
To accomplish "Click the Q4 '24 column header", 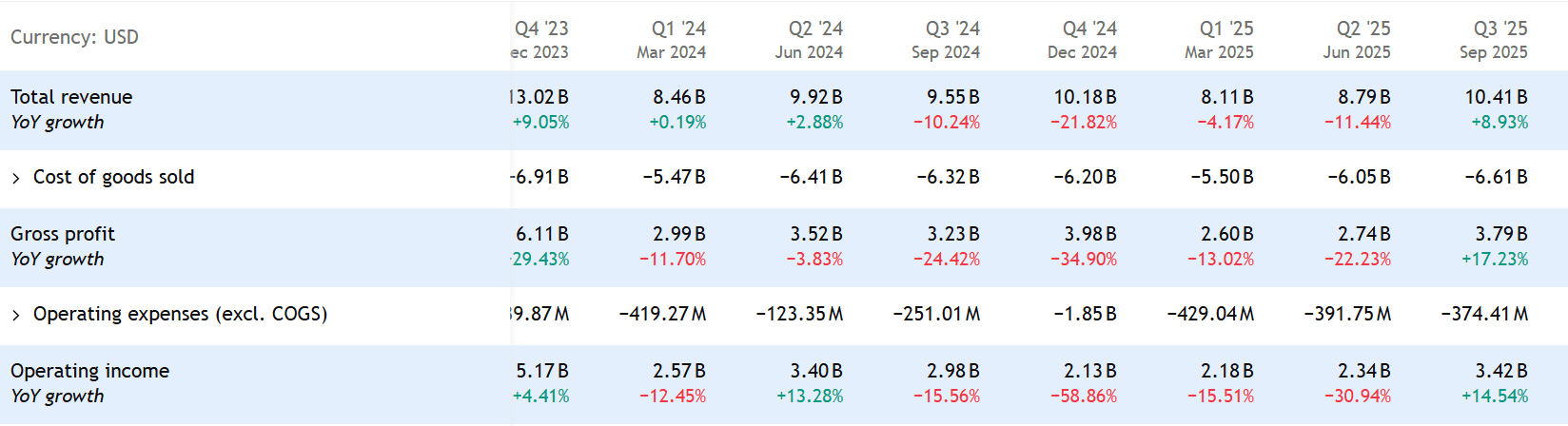I will coord(1088,29).
